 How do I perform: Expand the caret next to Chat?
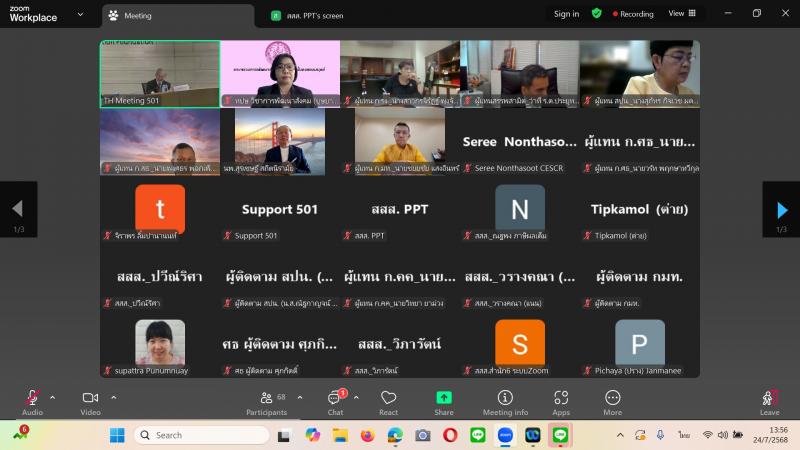[356, 397]
